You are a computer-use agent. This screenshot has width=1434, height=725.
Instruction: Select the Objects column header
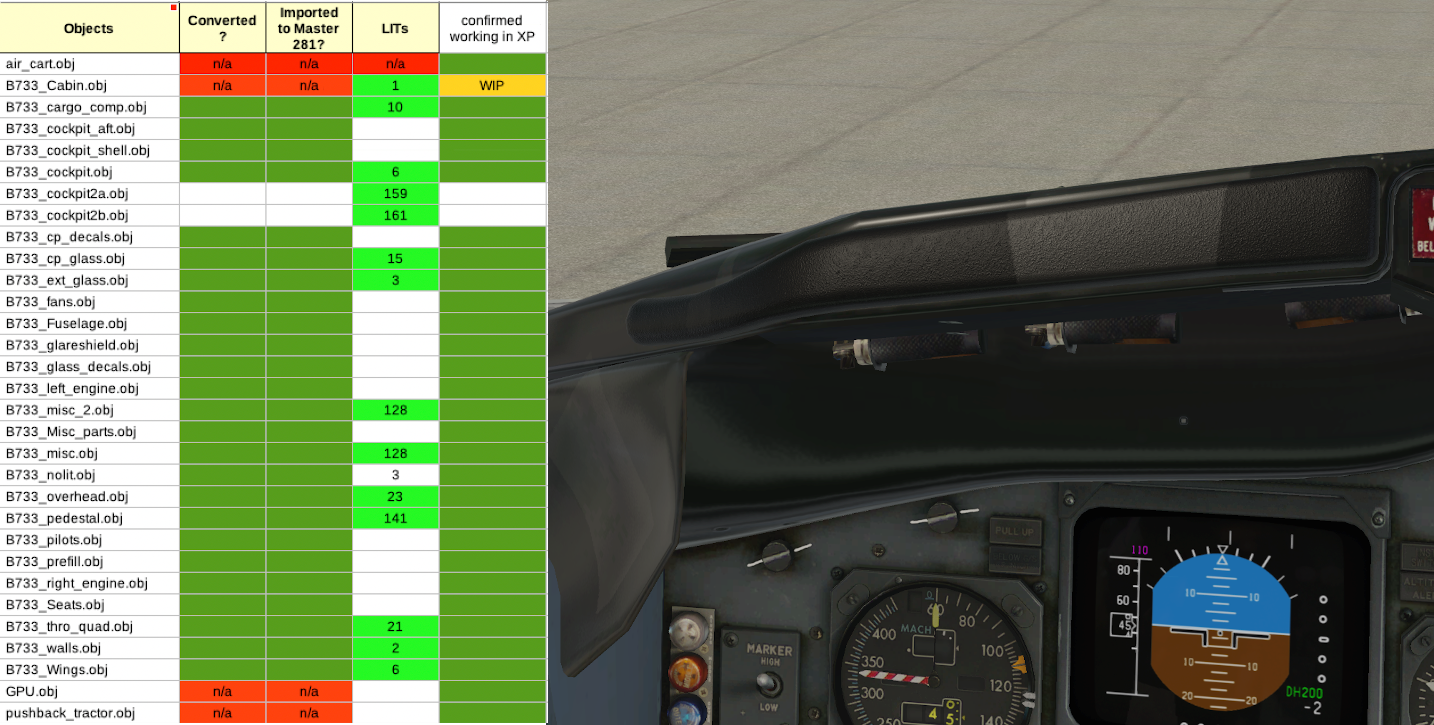(x=90, y=28)
